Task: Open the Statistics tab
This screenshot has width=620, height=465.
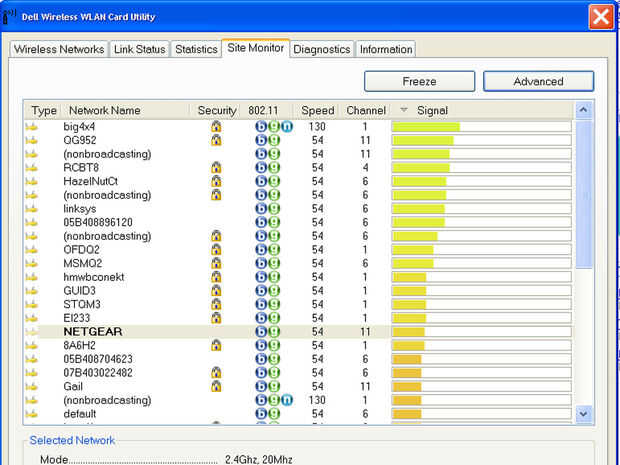Action: (x=196, y=49)
